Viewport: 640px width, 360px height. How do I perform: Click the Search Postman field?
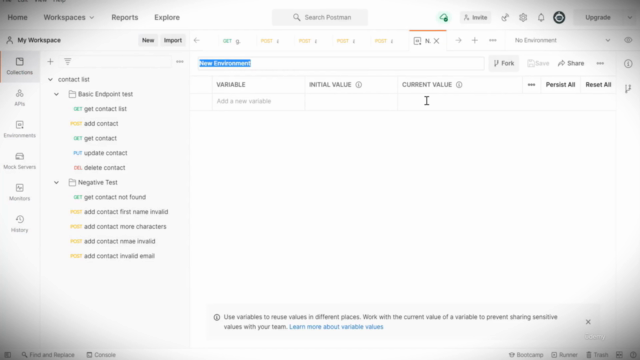click(320, 18)
